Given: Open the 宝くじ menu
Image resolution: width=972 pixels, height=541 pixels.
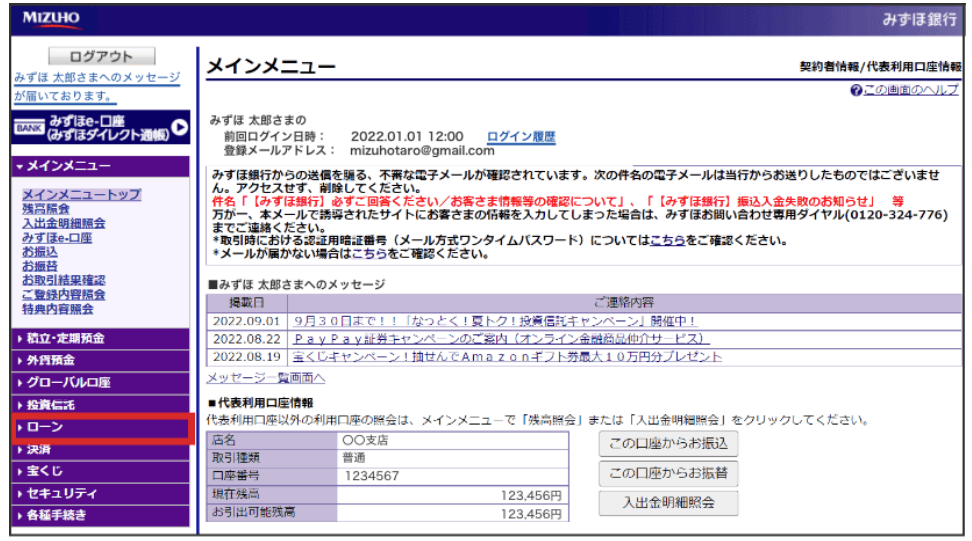Looking at the screenshot, I should click(x=100, y=471).
